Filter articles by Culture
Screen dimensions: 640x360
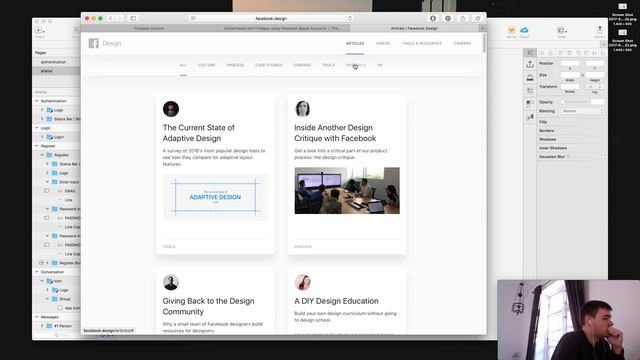pos(207,65)
